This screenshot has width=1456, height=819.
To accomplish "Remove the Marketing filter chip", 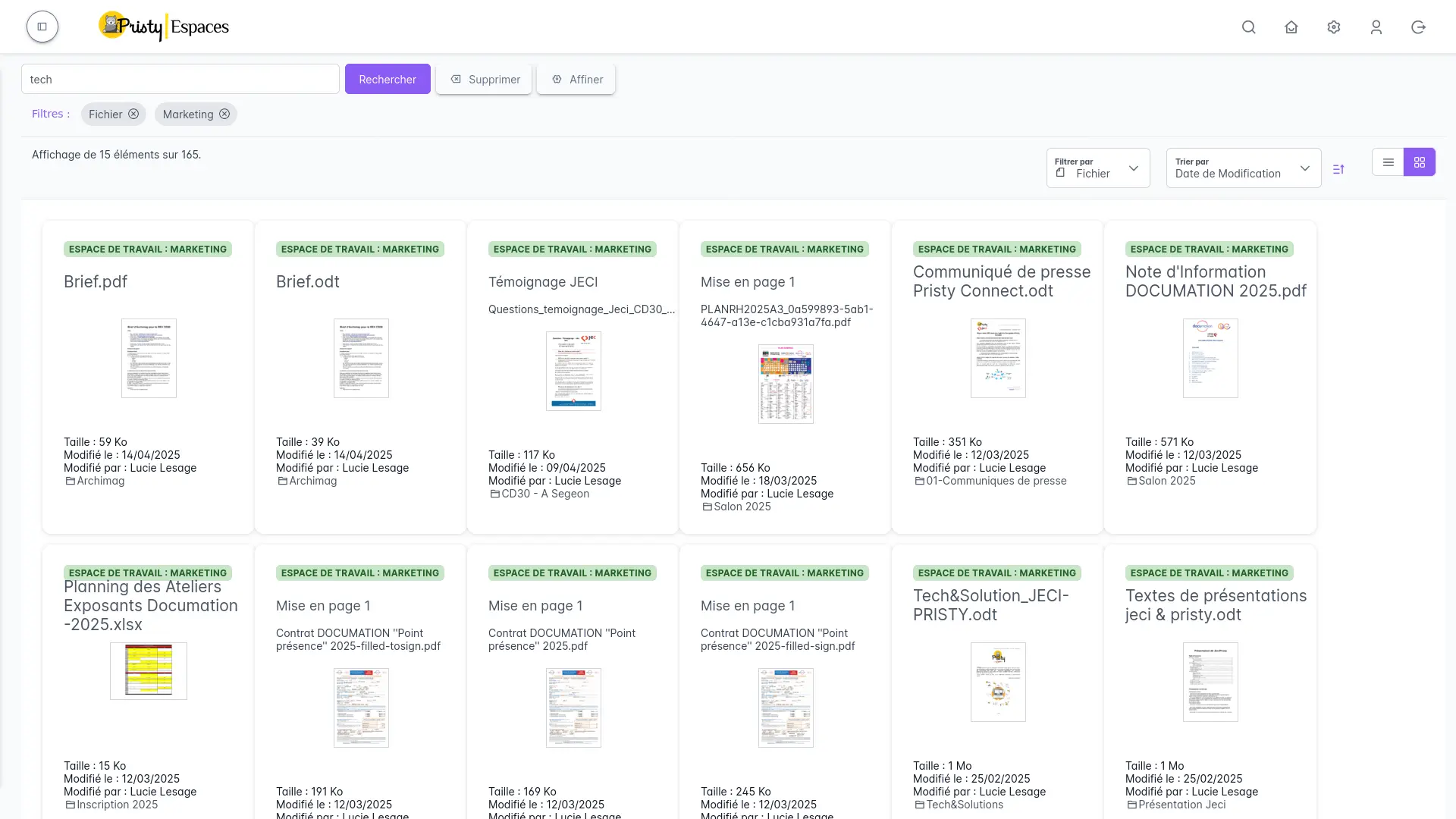I will [224, 114].
